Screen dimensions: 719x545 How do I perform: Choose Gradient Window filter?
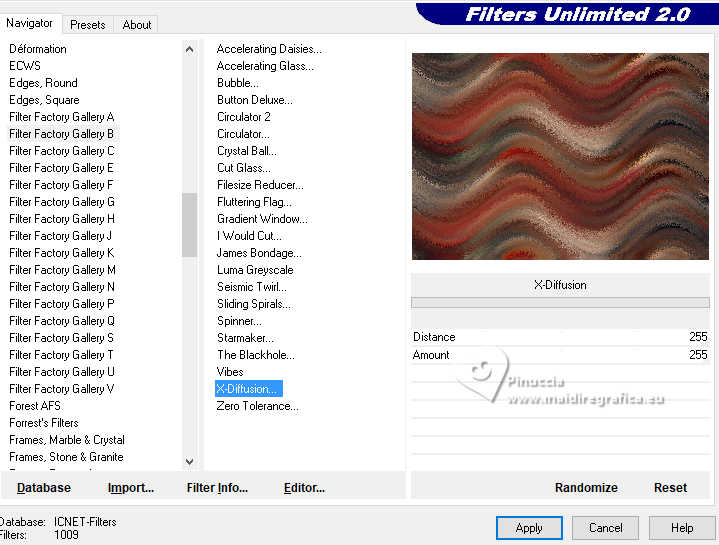coord(262,219)
